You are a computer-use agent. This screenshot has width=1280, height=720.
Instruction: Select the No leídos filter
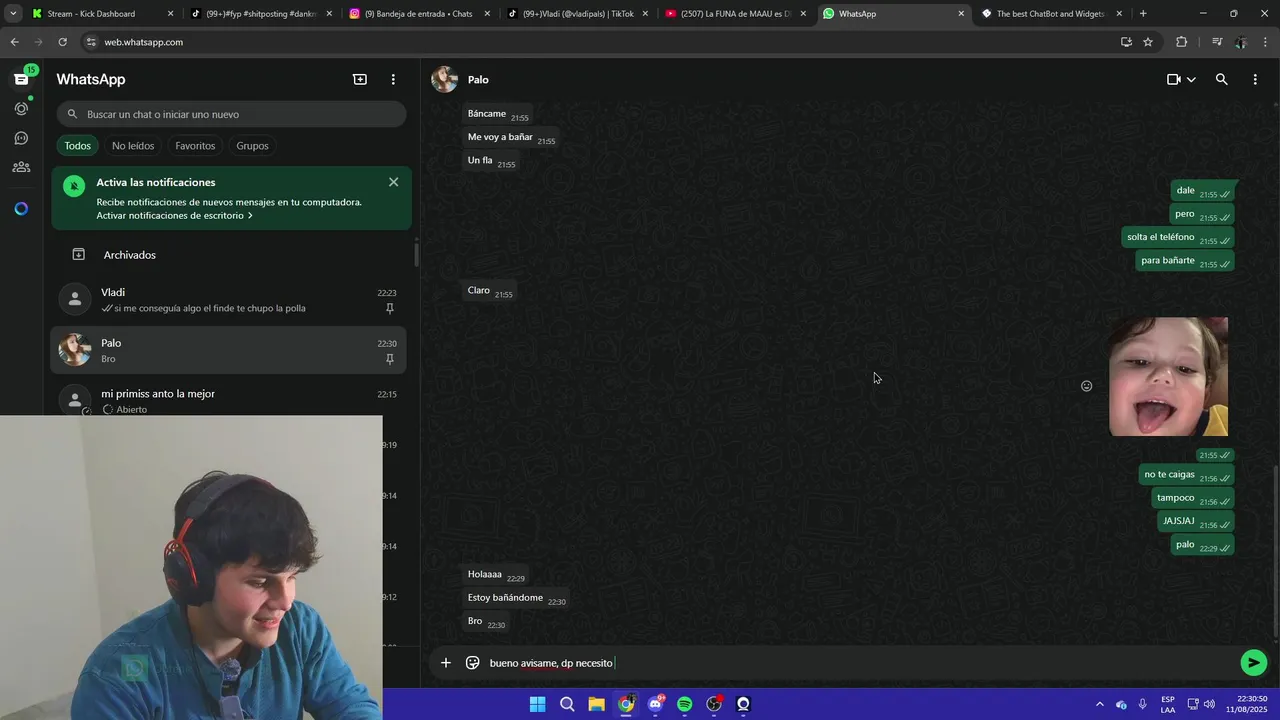(133, 146)
